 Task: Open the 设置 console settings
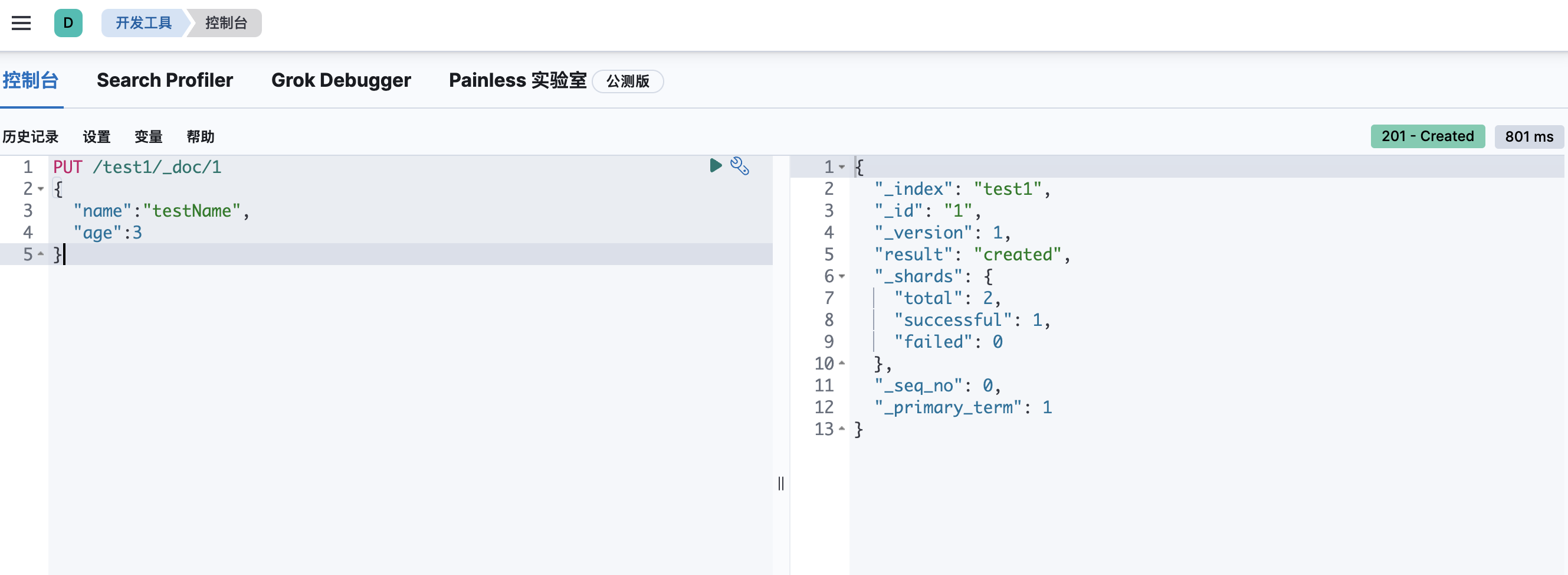click(97, 136)
